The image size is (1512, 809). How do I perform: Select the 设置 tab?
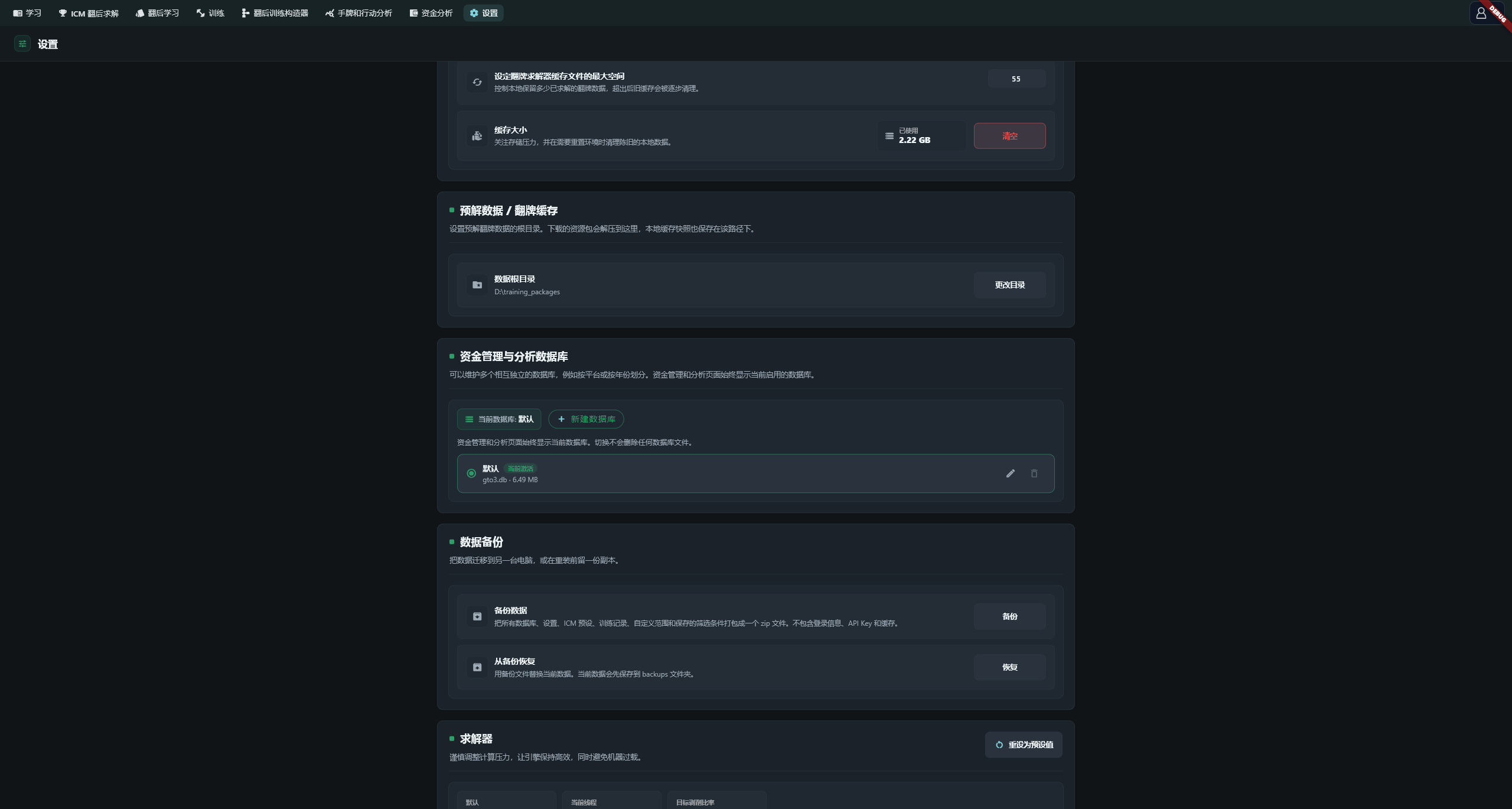pos(484,13)
